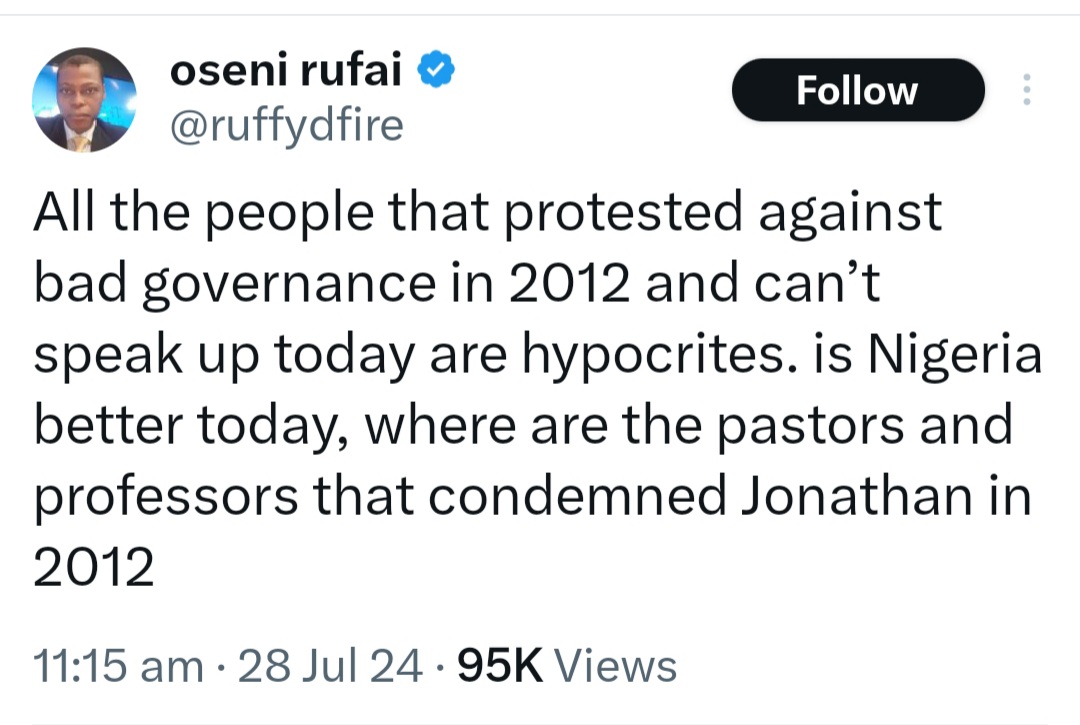Open the three-dot more options menu
The height and width of the screenshot is (725, 1080).
[1025, 91]
